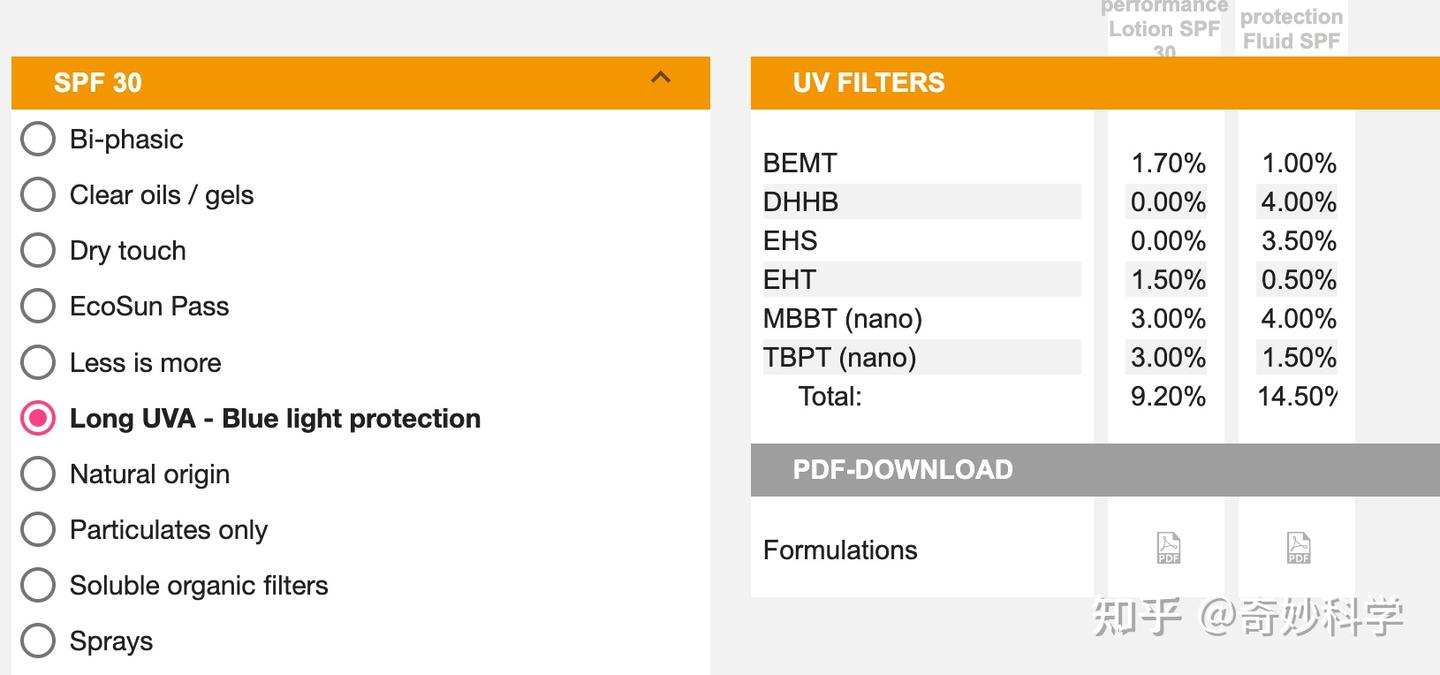This screenshot has height=675, width=1440.
Task: Open the Formulations PDF for the Fluid SPF product
Action: pyautogui.click(x=1296, y=548)
